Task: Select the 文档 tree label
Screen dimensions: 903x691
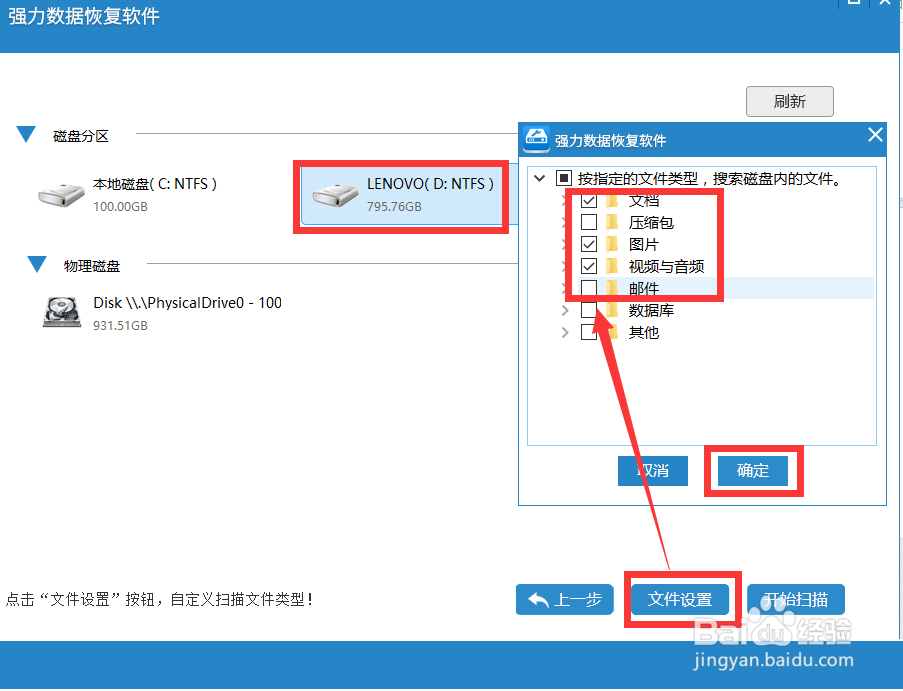Action: pos(643,201)
